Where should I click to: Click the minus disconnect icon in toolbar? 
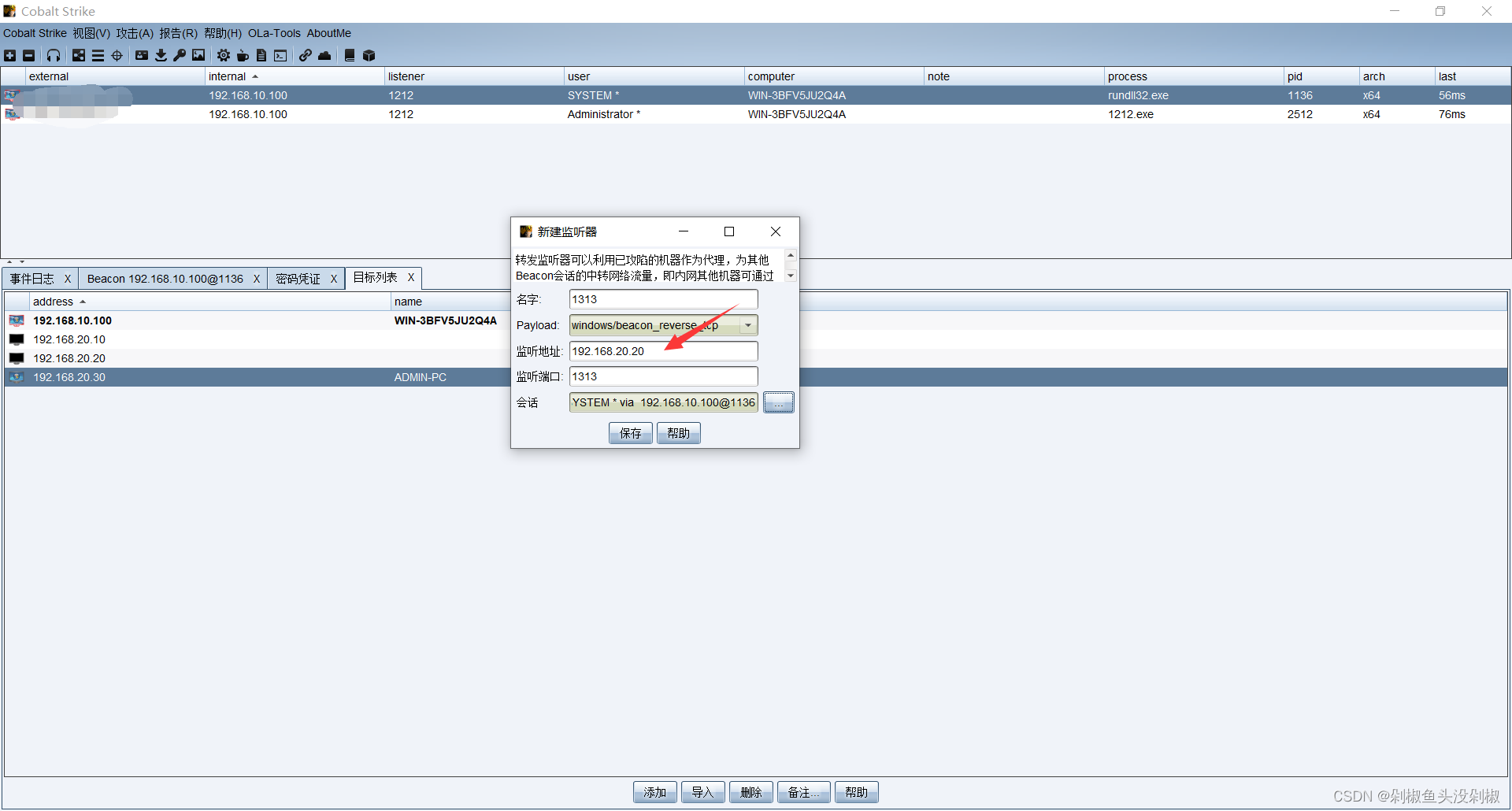pyautogui.click(x=29, y=55)
